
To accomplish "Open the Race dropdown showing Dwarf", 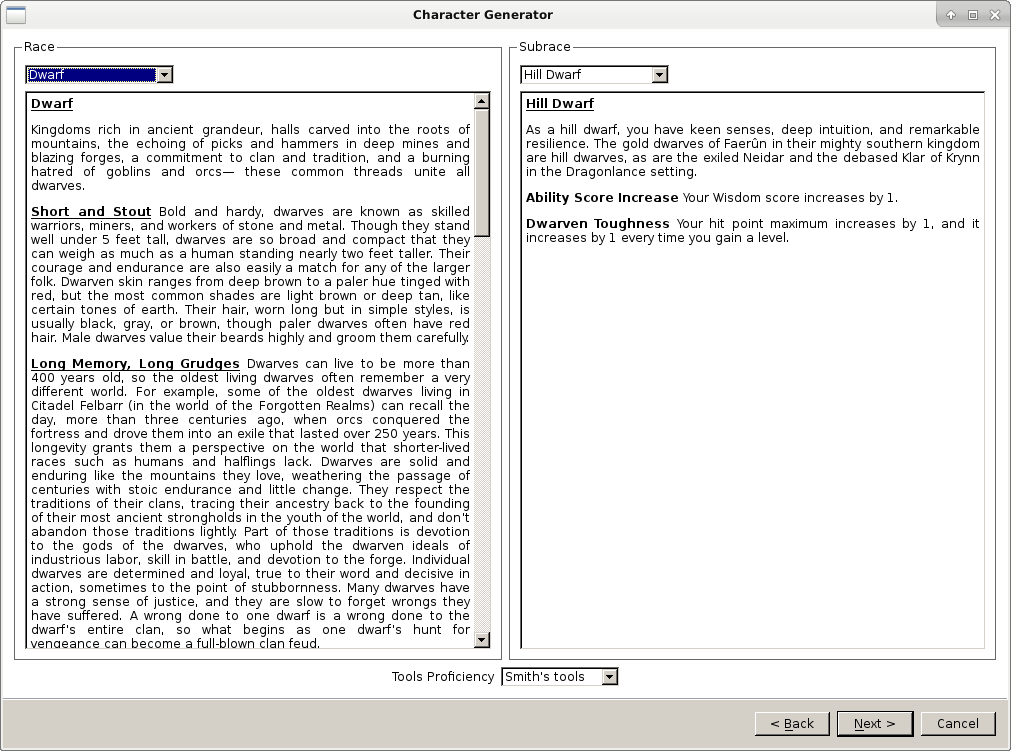I will (x=99, y=75).
